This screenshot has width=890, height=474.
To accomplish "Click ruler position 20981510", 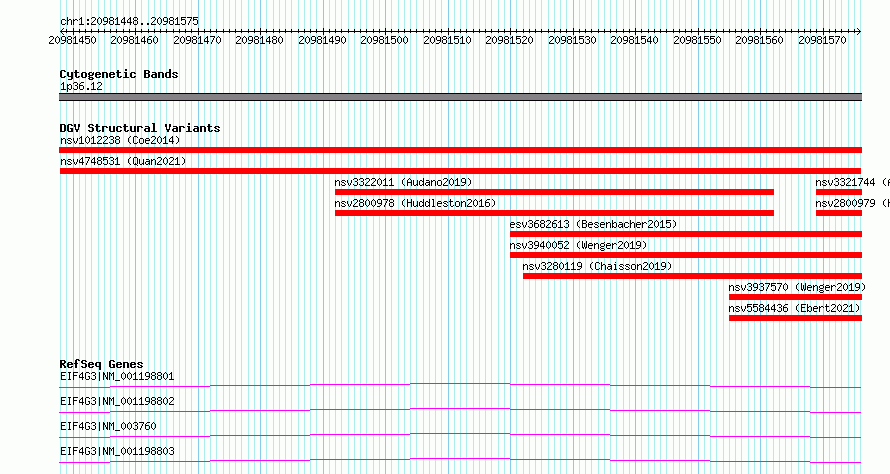I will click(447, 40).
